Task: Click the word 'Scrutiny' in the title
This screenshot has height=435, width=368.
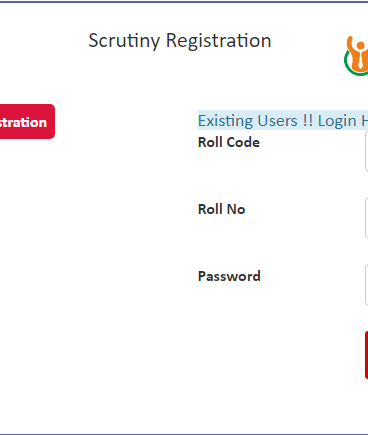Action: (x=124, y=41)
